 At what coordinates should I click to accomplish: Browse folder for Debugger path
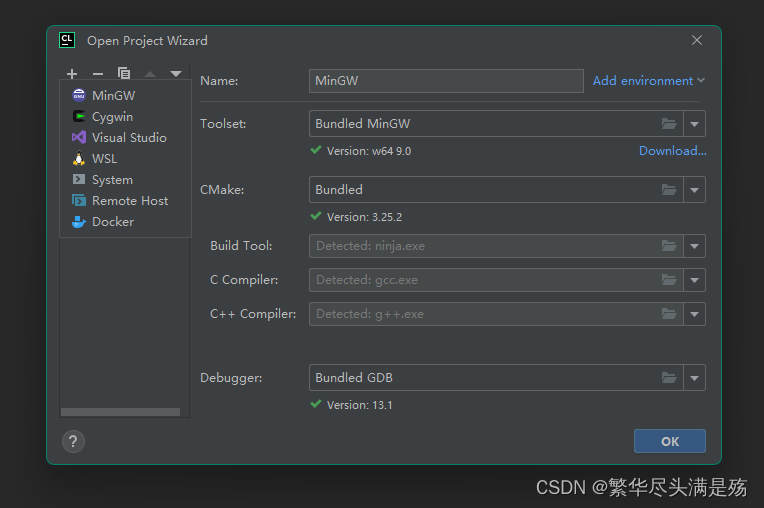coord(669,378)
